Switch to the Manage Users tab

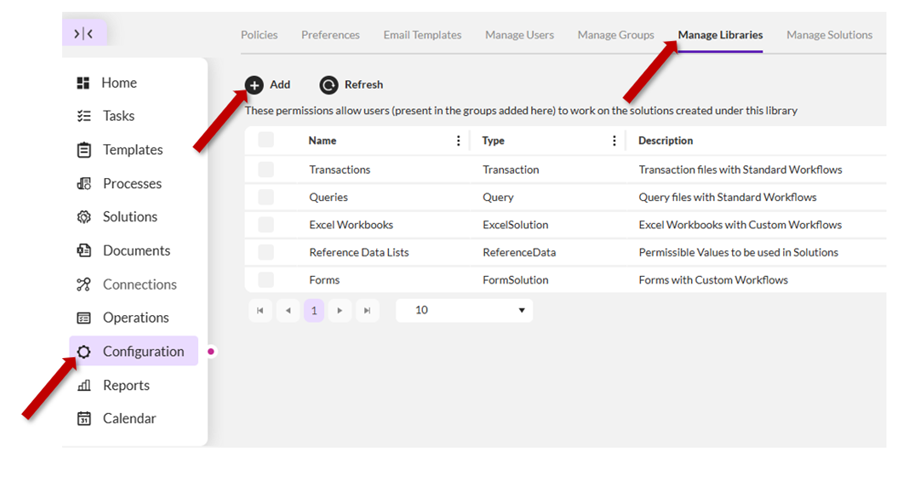[519, 35]
